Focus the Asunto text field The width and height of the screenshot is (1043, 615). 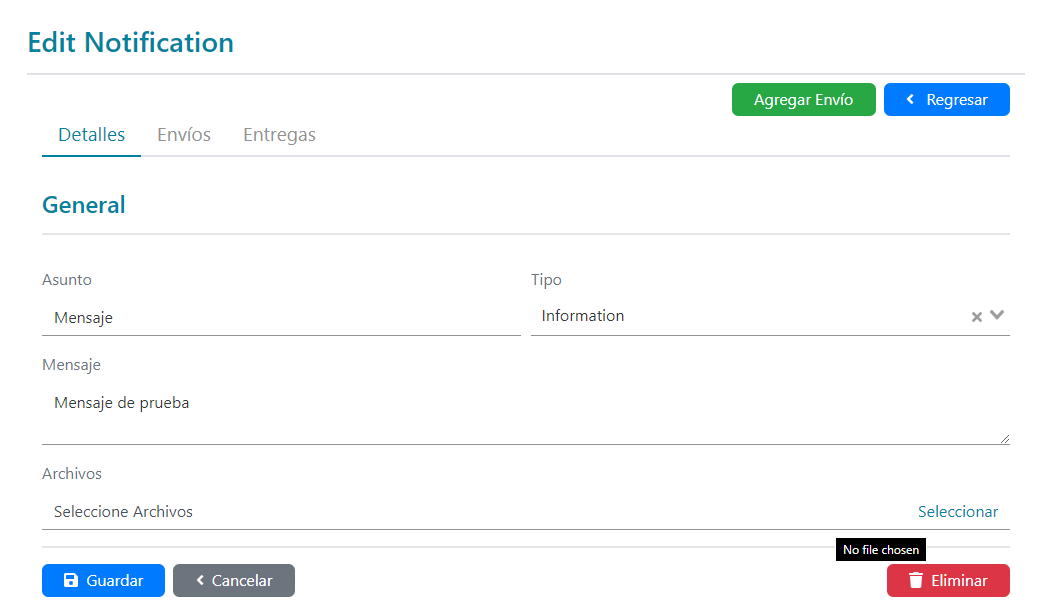coord(281,318)
